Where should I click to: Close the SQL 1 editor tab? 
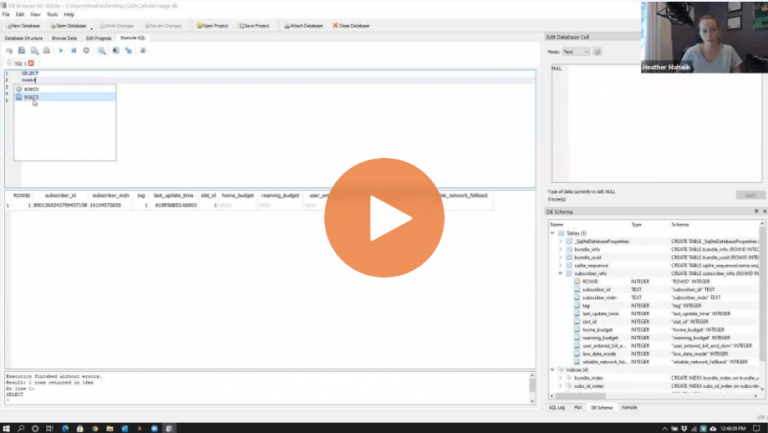pyautogui.click(x=31, y=63)
